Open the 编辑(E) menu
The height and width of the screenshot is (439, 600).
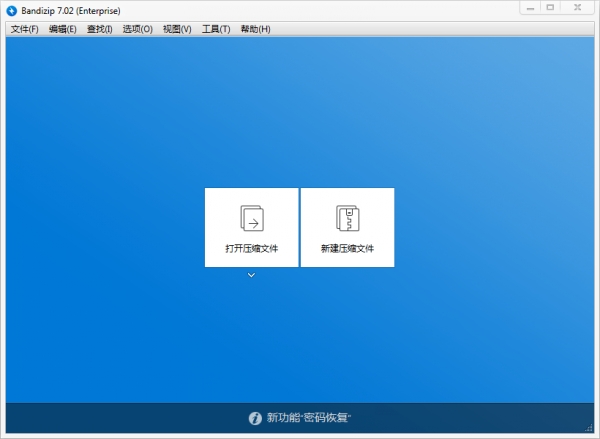[63, 29]
